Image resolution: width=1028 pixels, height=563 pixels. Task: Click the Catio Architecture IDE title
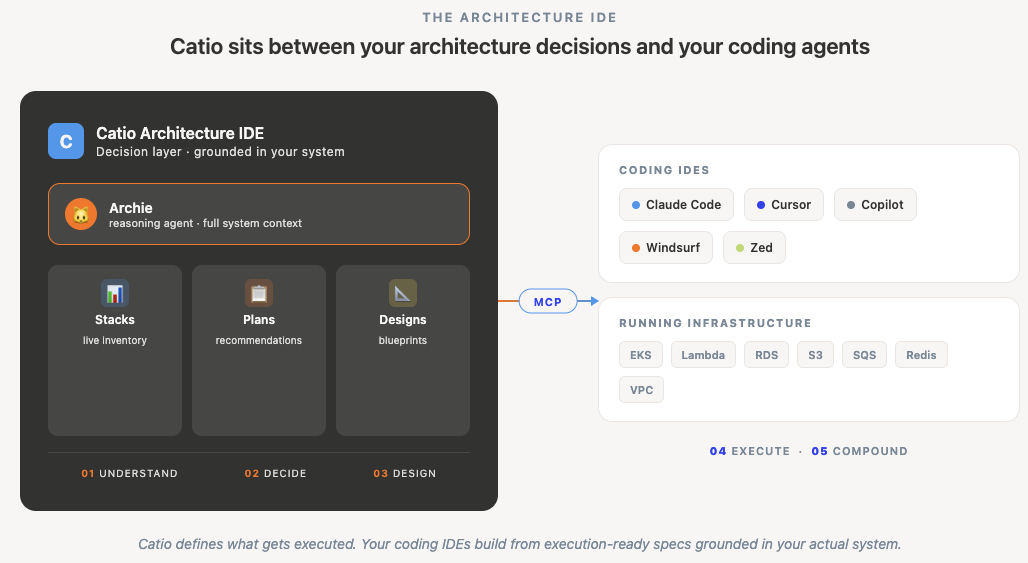coord(180,133)
